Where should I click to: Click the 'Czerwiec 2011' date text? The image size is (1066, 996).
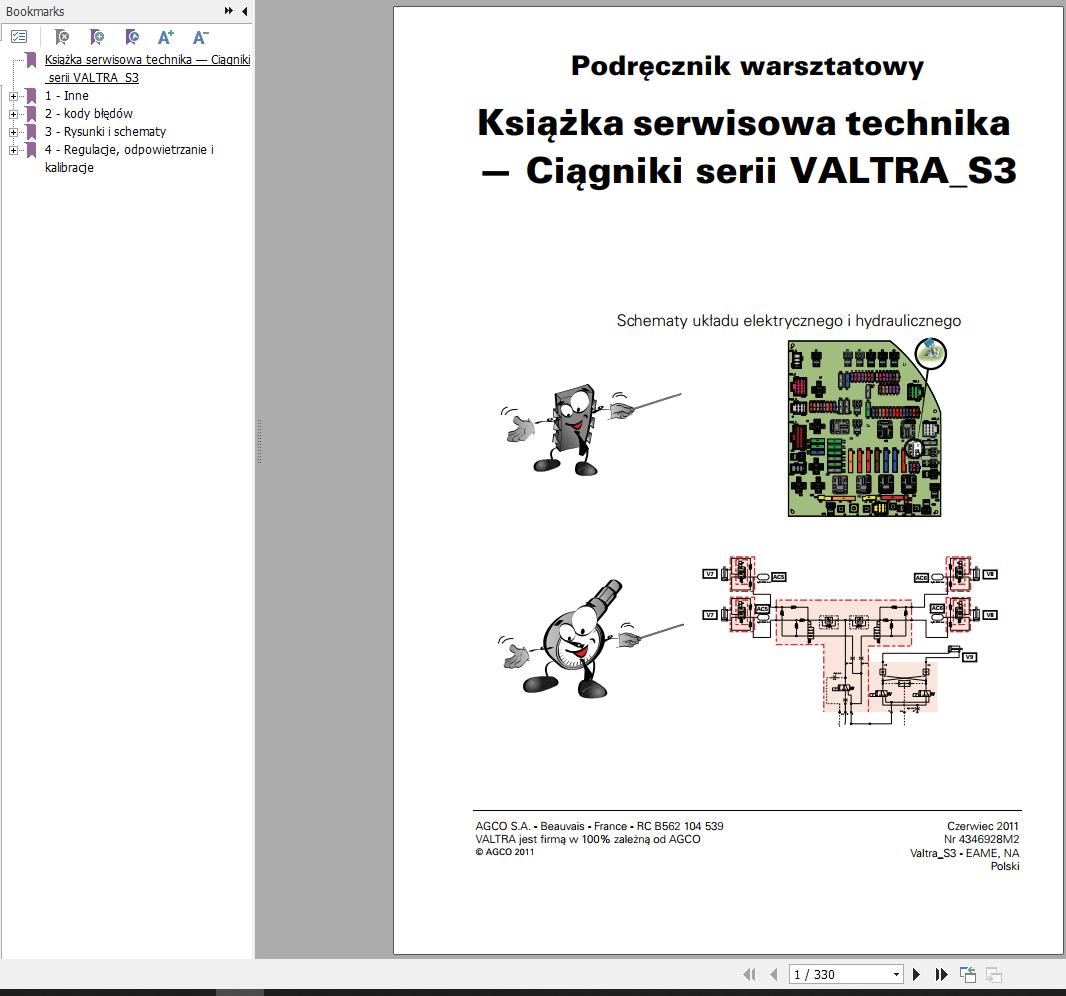click(982, 826)
